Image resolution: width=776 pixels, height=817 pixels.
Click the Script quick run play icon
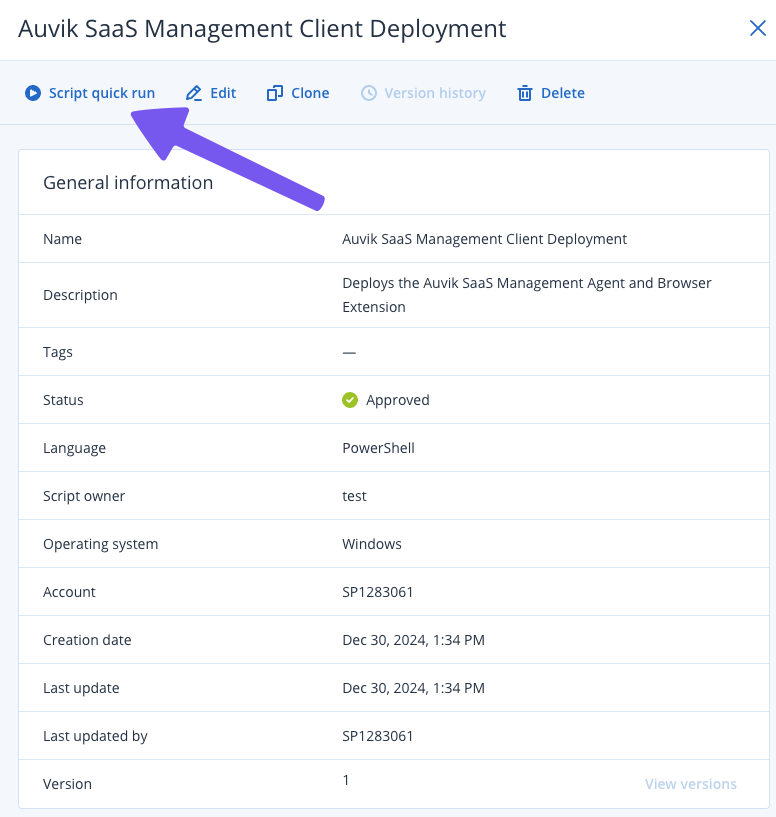33,93
